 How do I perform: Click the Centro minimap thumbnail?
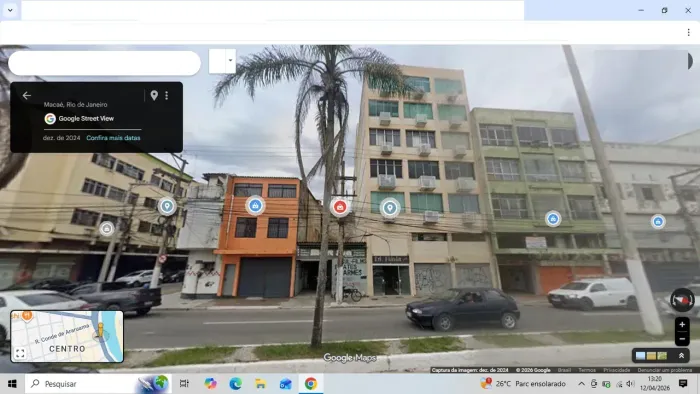point(67,336)
